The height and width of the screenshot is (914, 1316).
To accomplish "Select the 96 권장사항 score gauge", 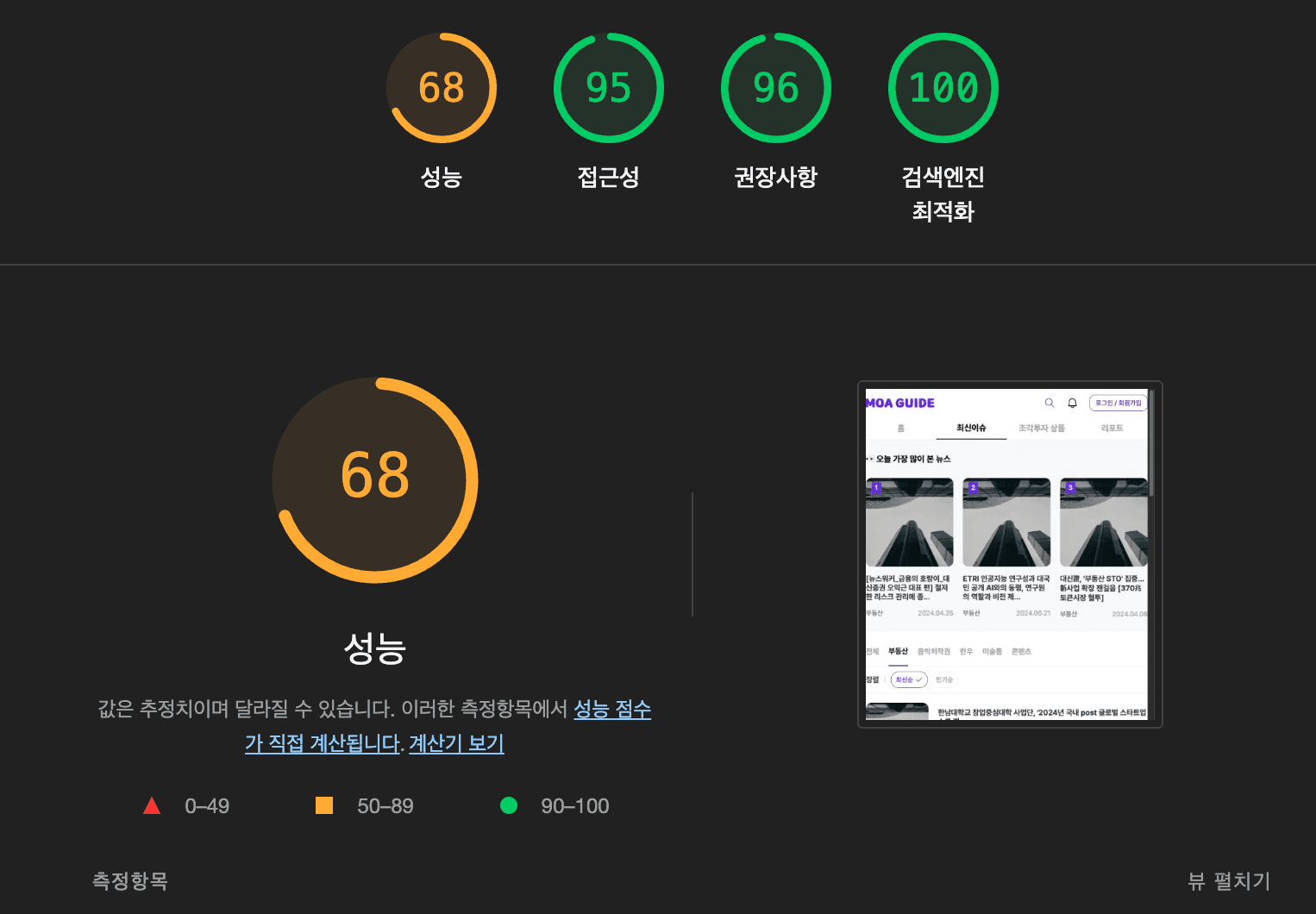I will (776, 88).
